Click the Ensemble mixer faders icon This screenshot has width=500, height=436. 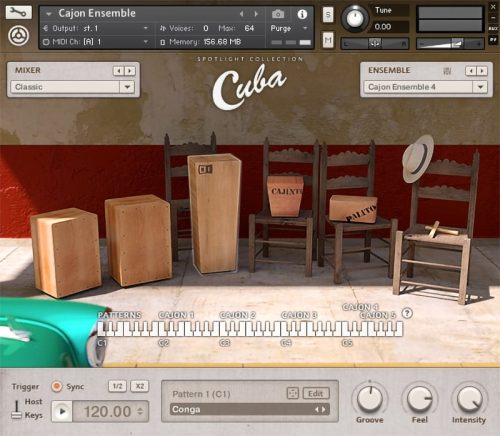447,71
